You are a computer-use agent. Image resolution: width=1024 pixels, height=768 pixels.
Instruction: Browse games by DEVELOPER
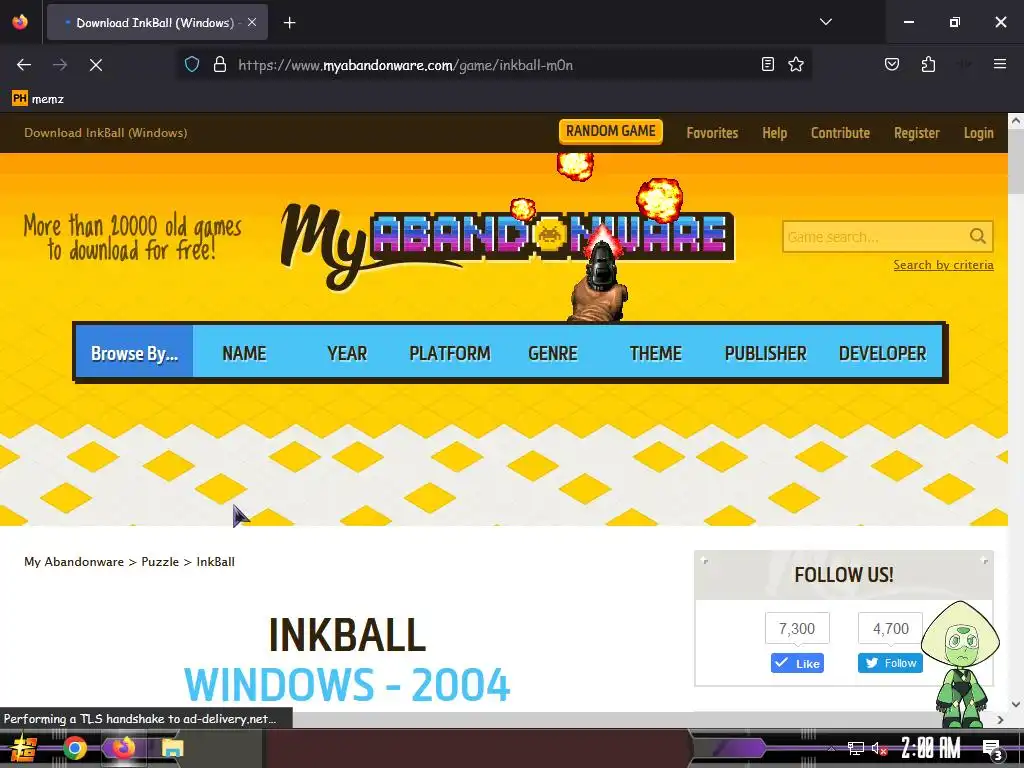[882, 353]
